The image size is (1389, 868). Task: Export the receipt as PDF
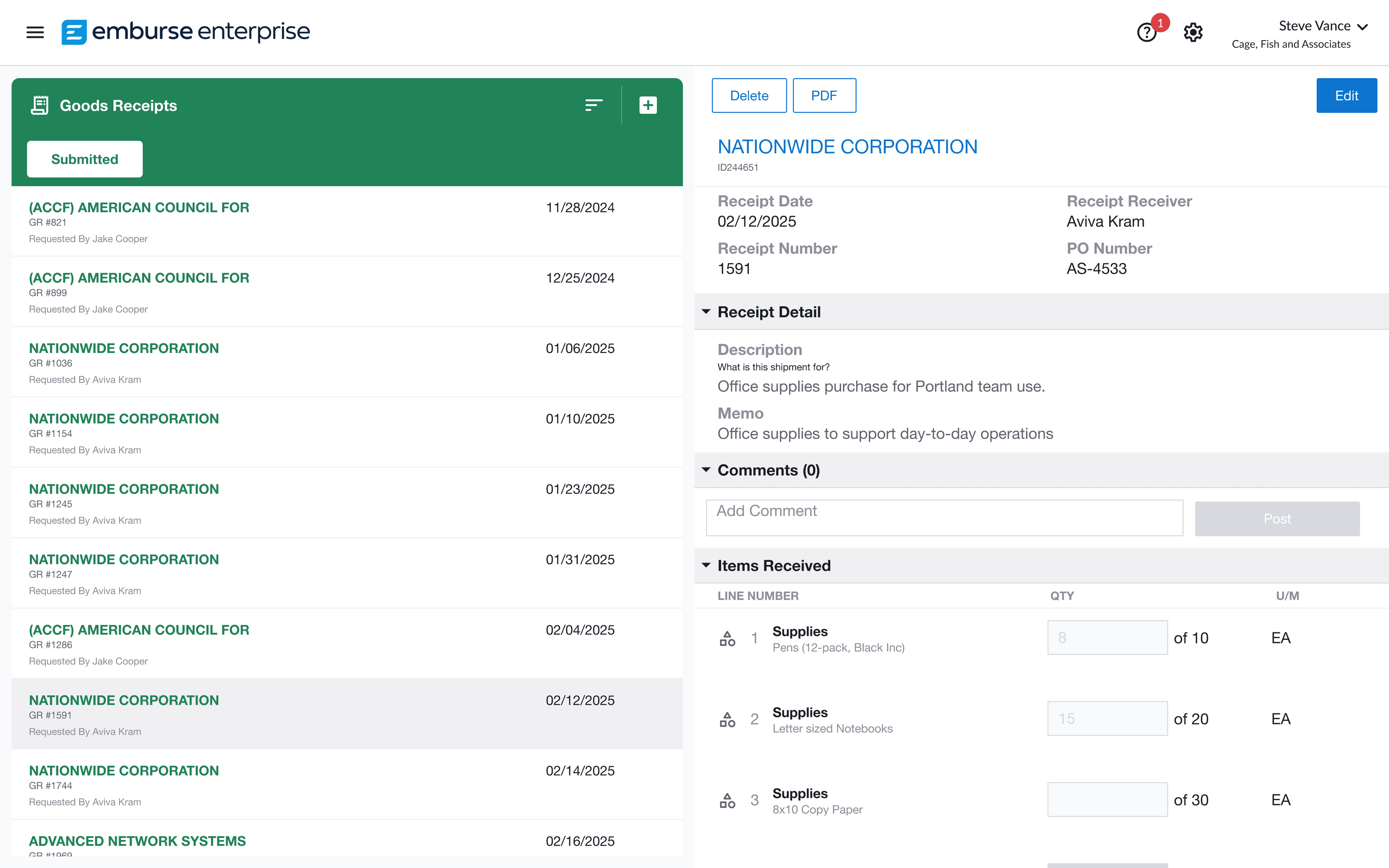tap(824, 95)
